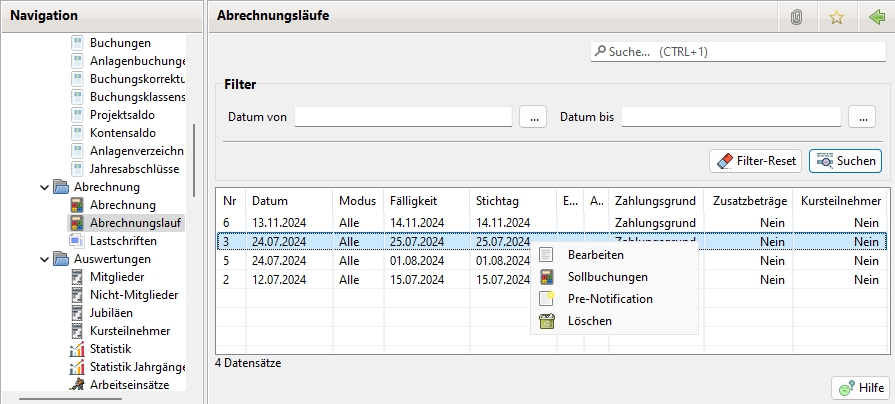Image resolution: width=895 pixels, height=404 pixels.
Task: Click the paperclip attachment icon
Action: click(x=796, y=16)
